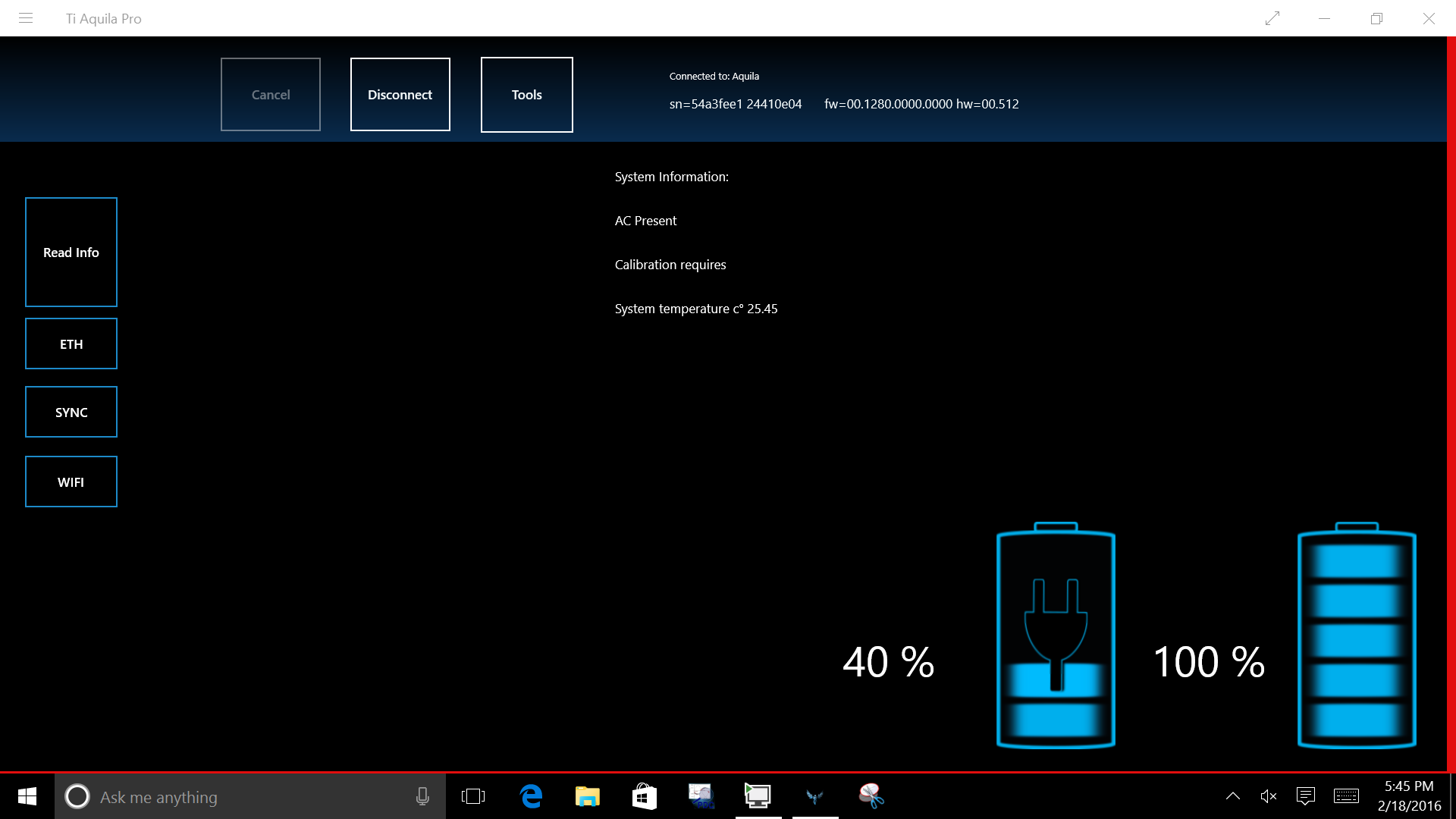
Task: Open File Explorer from the taskbar
Action: [588, 796]
